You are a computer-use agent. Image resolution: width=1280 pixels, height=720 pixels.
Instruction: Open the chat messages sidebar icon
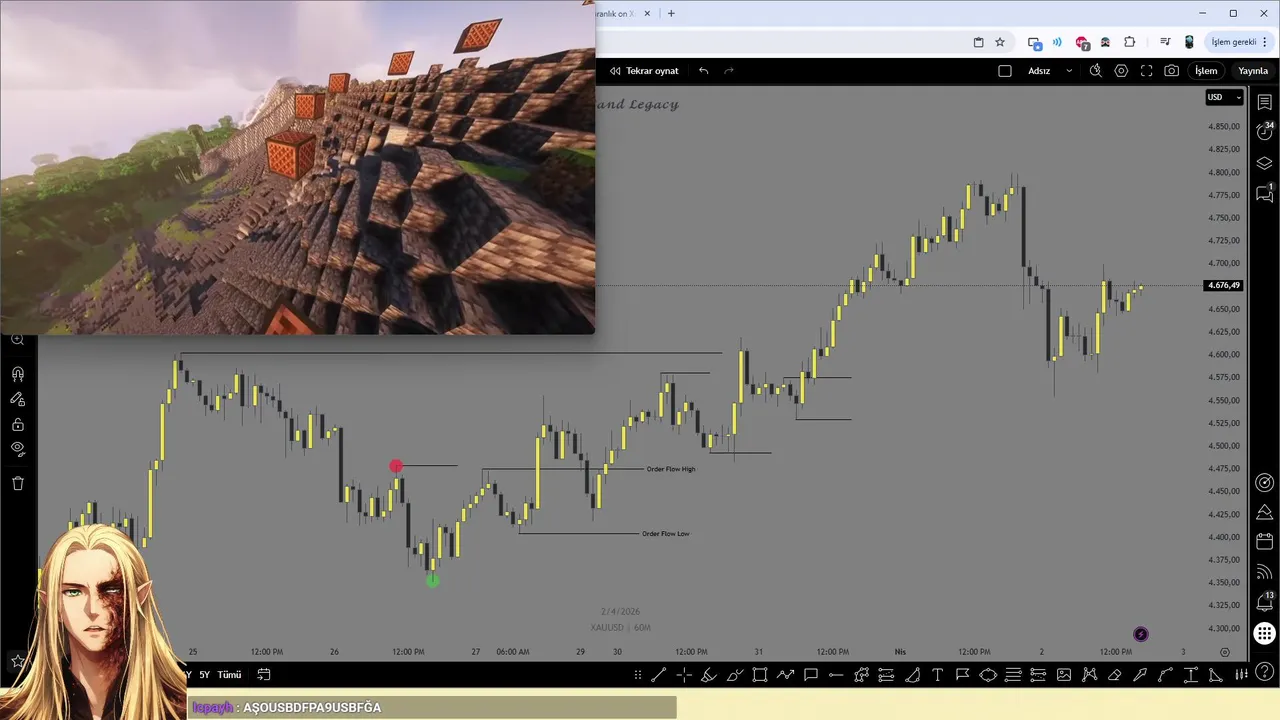(x=1265, y=193)
